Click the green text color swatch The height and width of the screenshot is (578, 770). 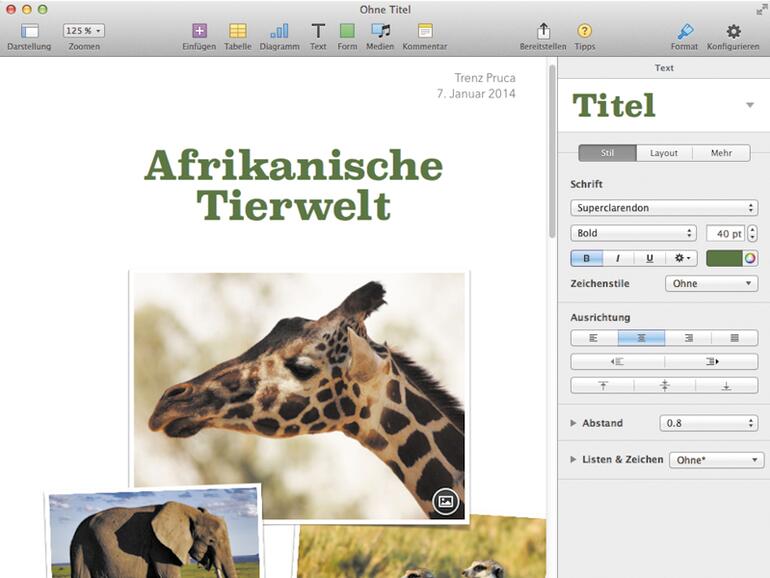tap(723, 258)
